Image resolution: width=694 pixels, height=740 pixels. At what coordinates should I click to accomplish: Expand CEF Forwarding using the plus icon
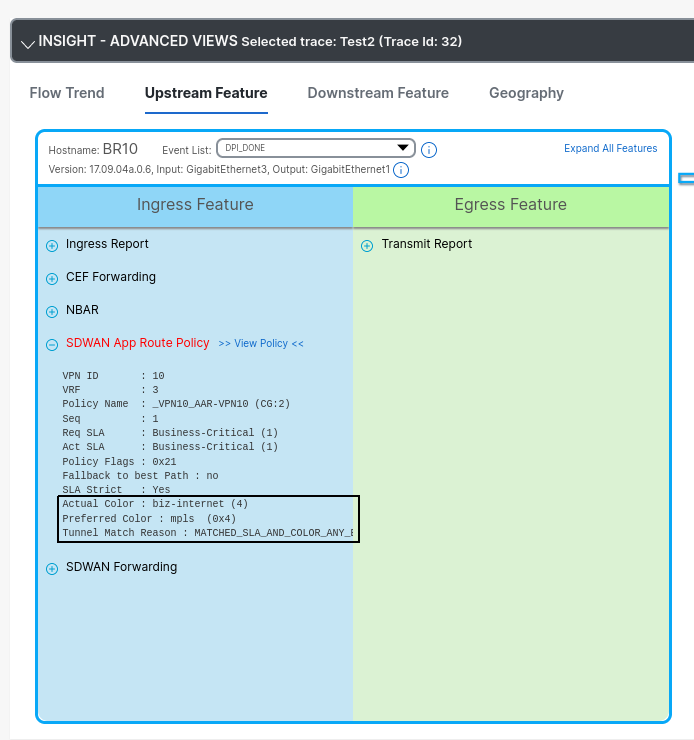[x=52, y=278]
